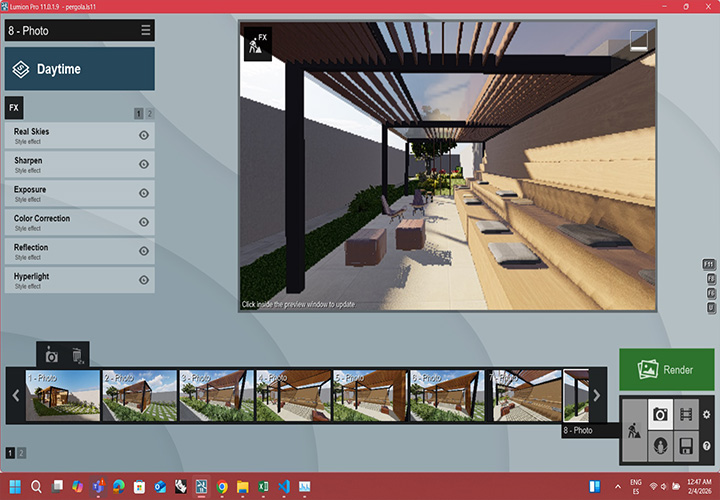The image size is (720, 500).
Task: Select the Color Correction effect
Action: (x=79, y=222)
